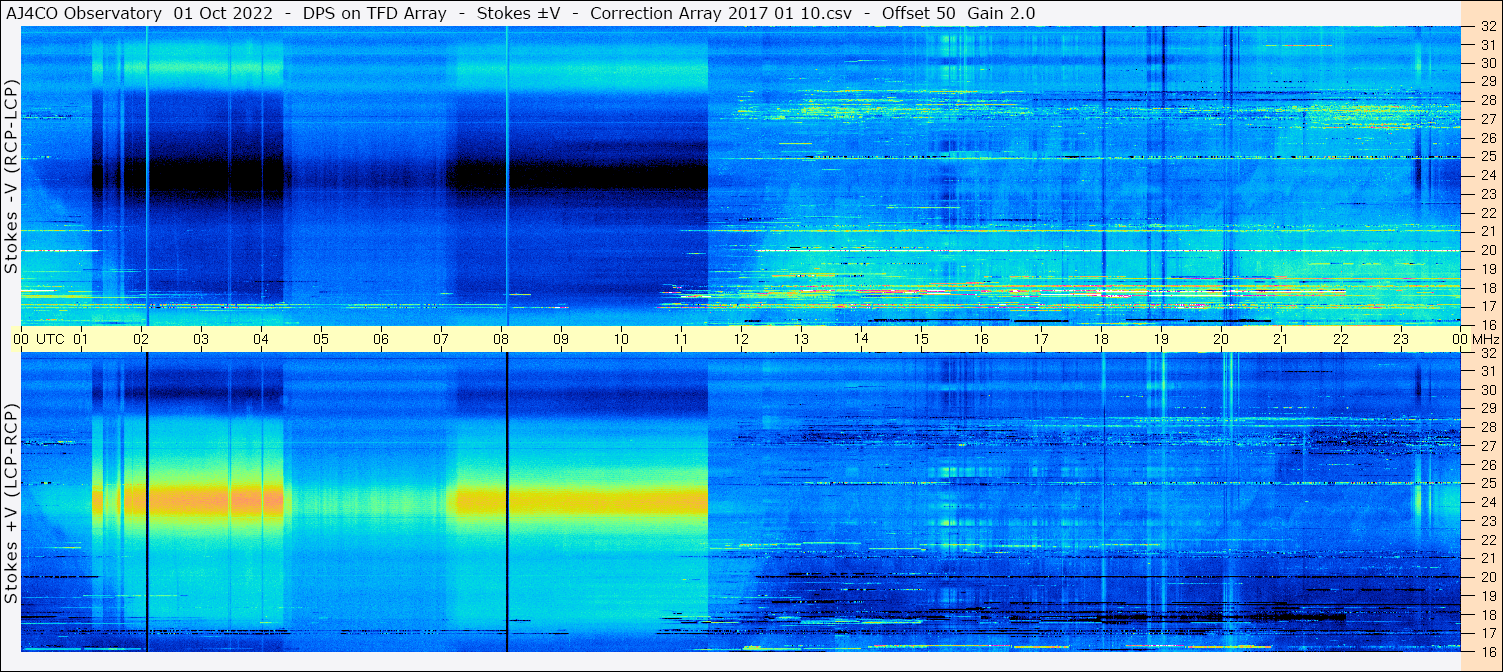Click the upper Stokes -V spectrogram plot

click(741, 175)
